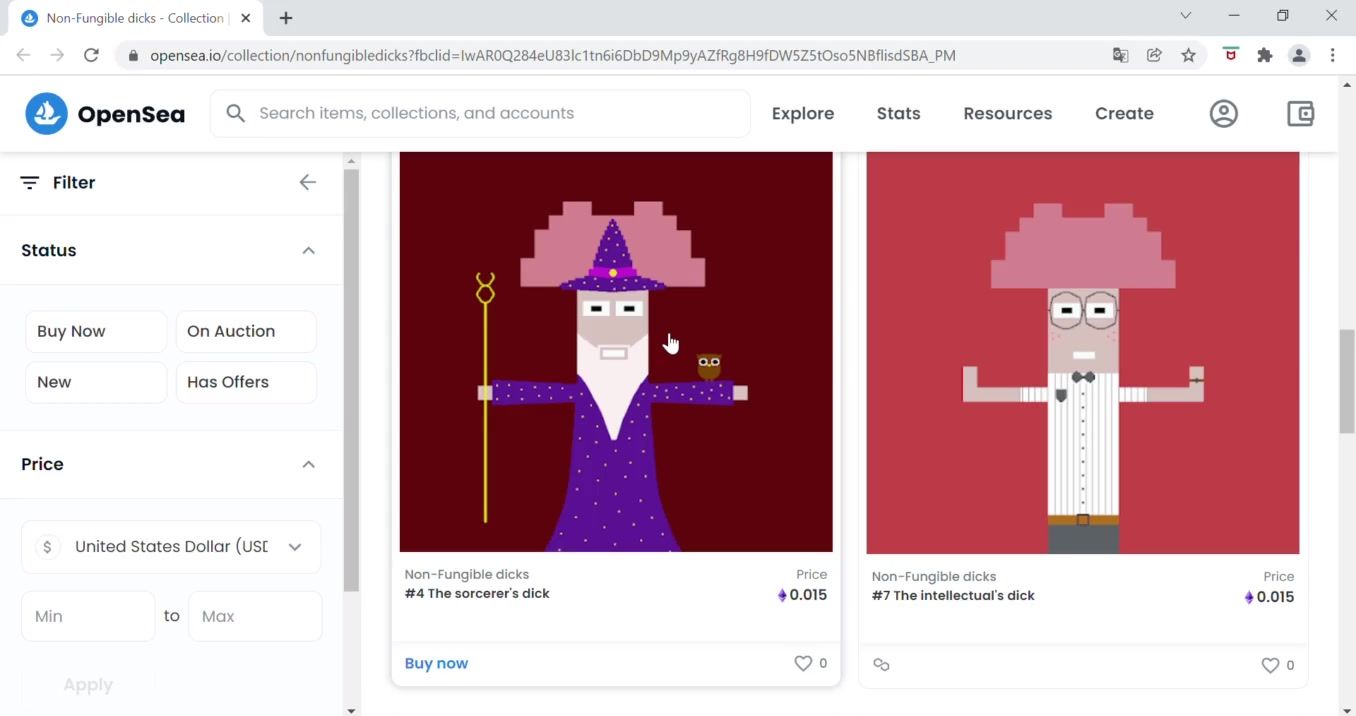
Task: Open the account profile icon
Action: (1223, 114)
